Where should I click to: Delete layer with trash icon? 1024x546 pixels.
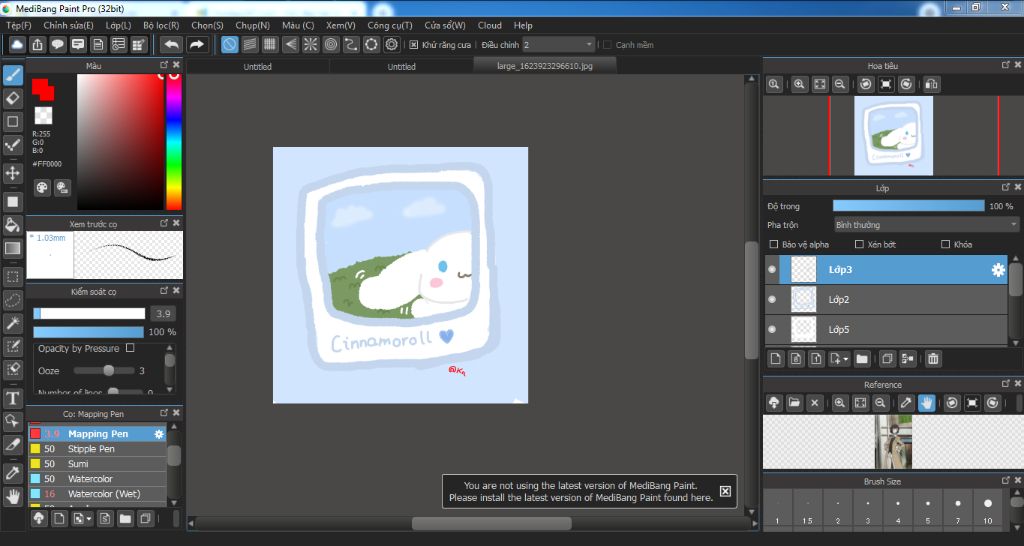tap(933, 359)
